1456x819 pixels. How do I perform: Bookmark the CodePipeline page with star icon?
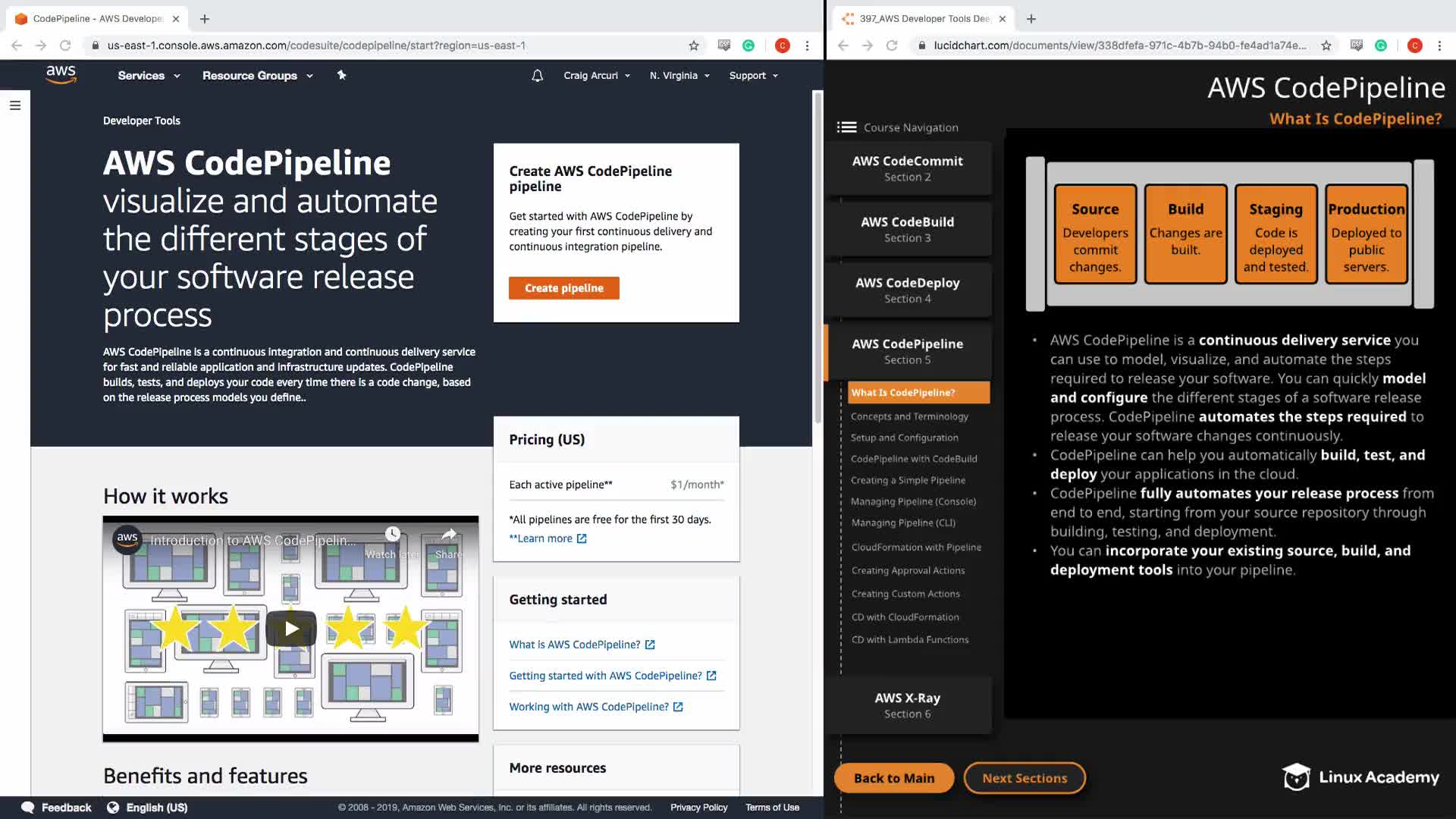click(693, 45)
